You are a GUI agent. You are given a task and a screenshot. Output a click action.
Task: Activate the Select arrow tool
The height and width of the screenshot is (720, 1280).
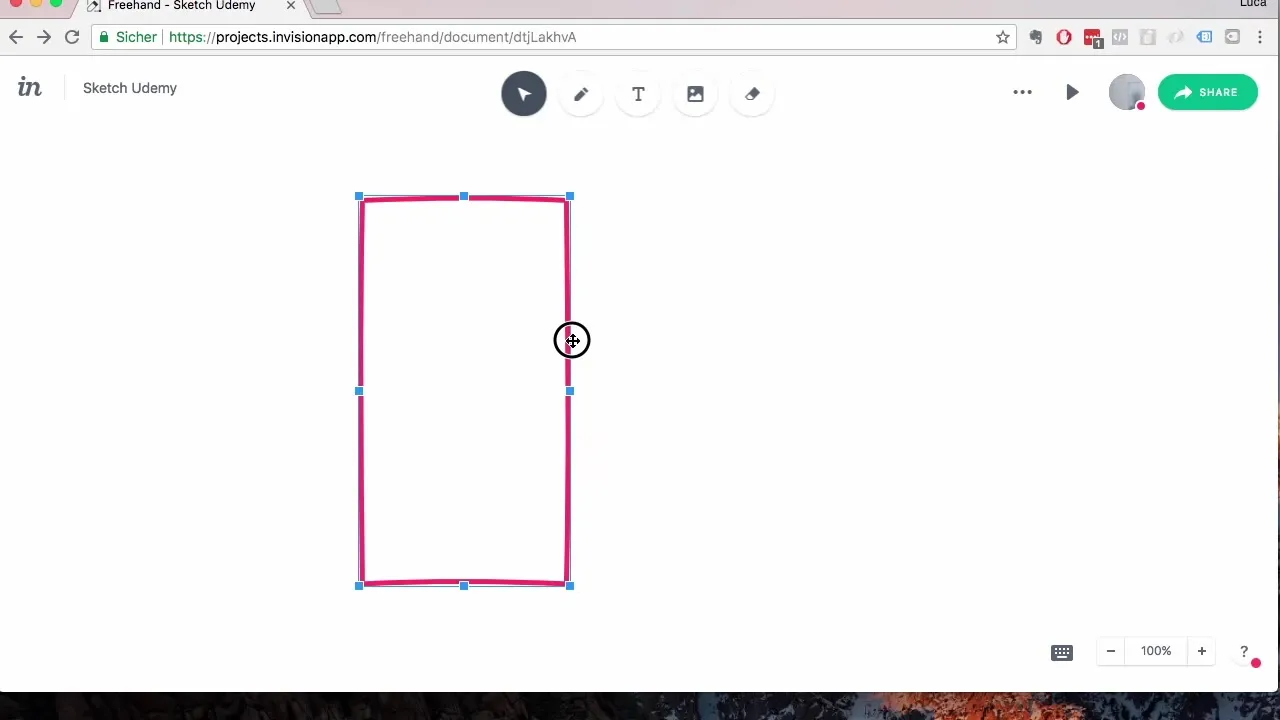click(x=524, y=94)
